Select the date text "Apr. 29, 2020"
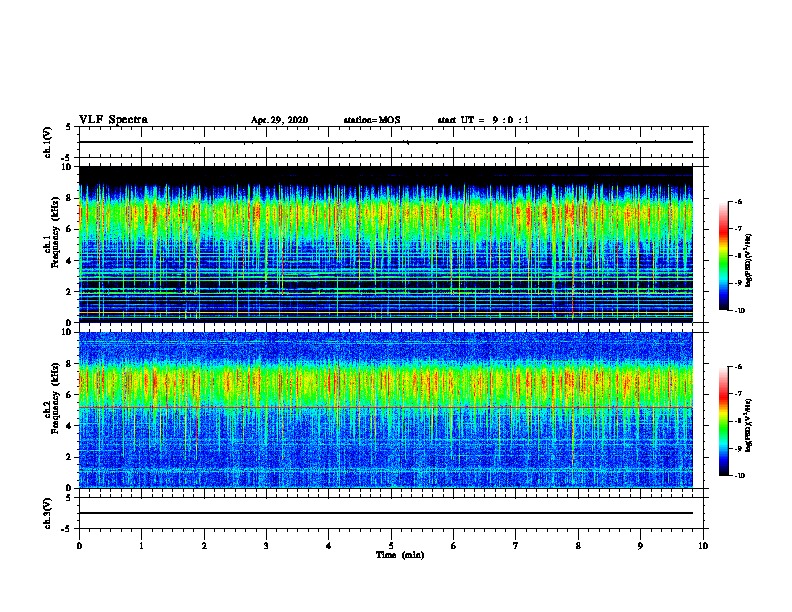The width and height of the screenshot is (792, 612). click(279, 120)
